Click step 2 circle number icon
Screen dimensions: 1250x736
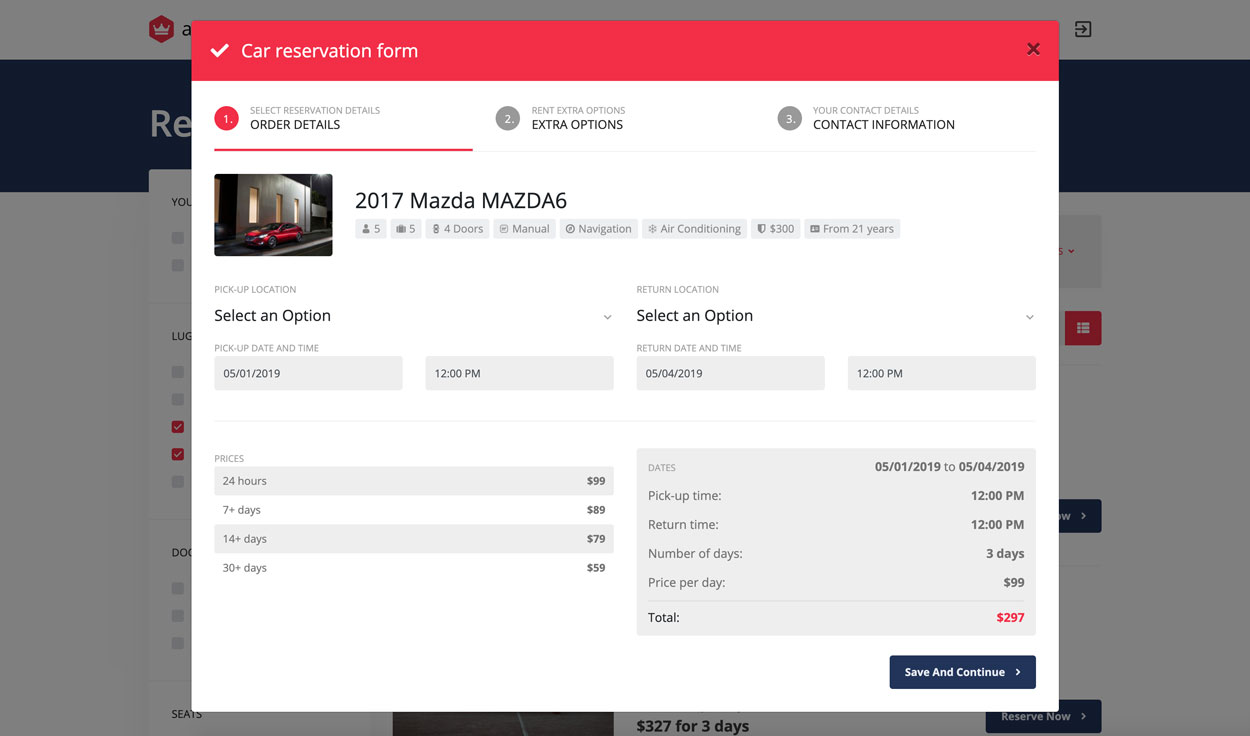coord(508,119)
